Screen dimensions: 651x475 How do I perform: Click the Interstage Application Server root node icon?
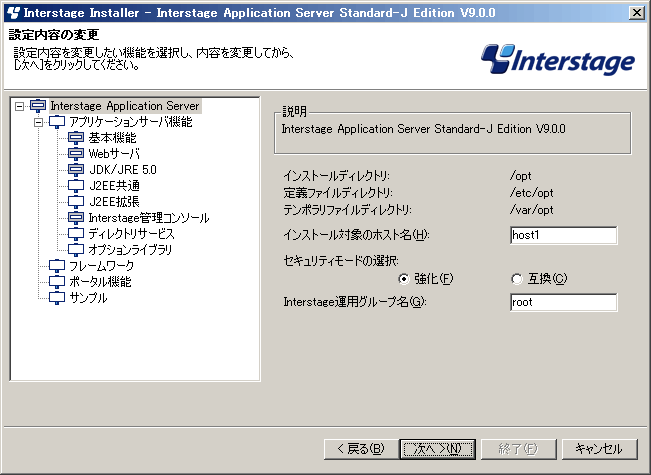[x=38, y=106]
